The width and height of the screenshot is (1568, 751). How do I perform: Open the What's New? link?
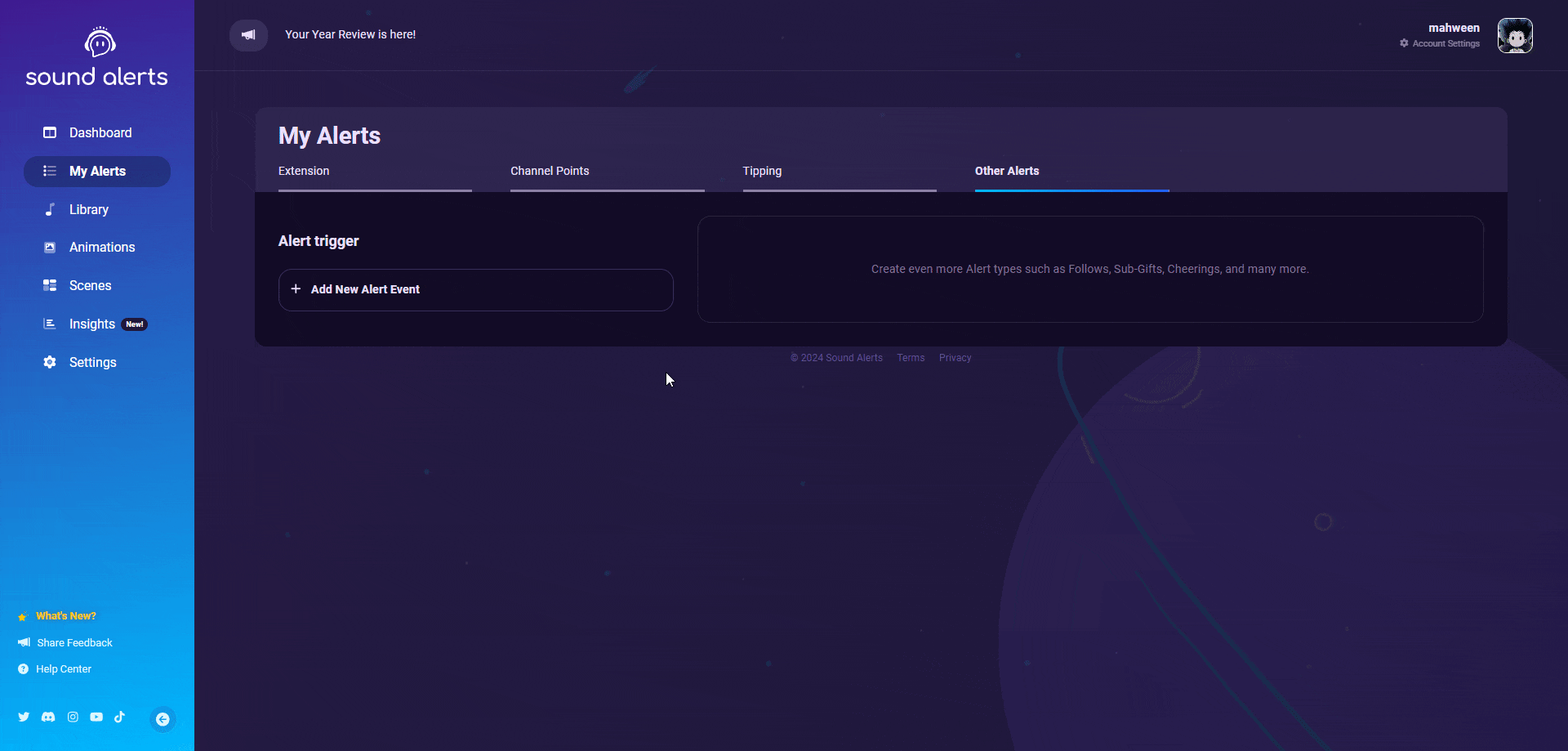pos(66,616)
